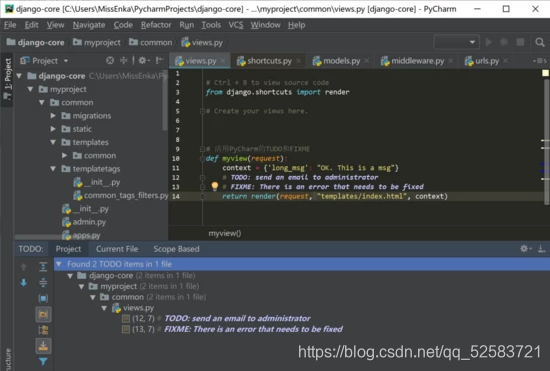550x371 pixels.
Task: Close the middleware.py editor tab
Action: (451, 61)
